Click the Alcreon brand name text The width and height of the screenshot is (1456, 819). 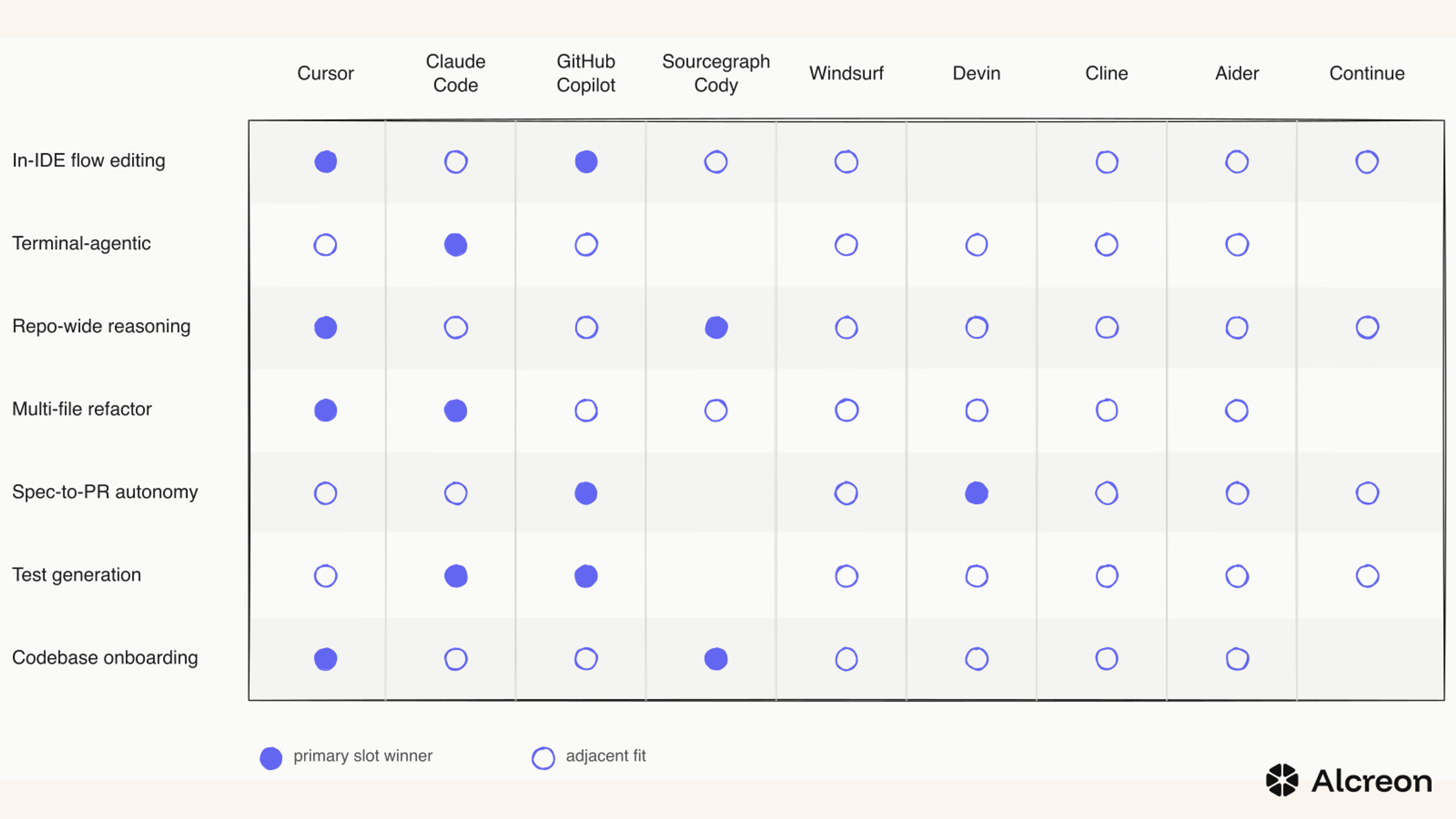click(x=1372, y=781)
